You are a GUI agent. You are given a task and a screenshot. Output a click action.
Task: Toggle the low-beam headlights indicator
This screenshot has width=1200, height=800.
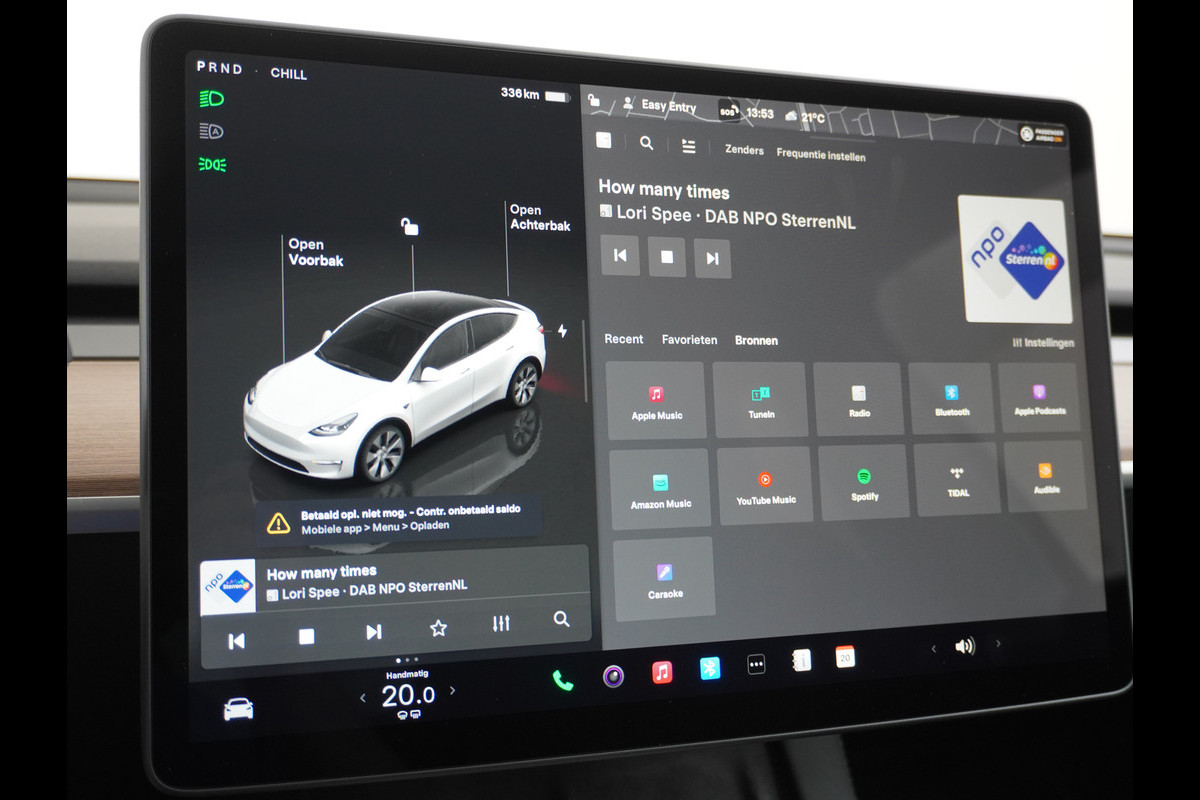coord(212,98)
